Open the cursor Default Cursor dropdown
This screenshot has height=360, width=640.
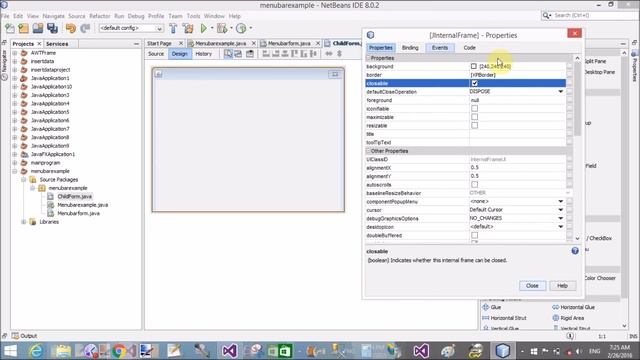click(x=560, y=210)
